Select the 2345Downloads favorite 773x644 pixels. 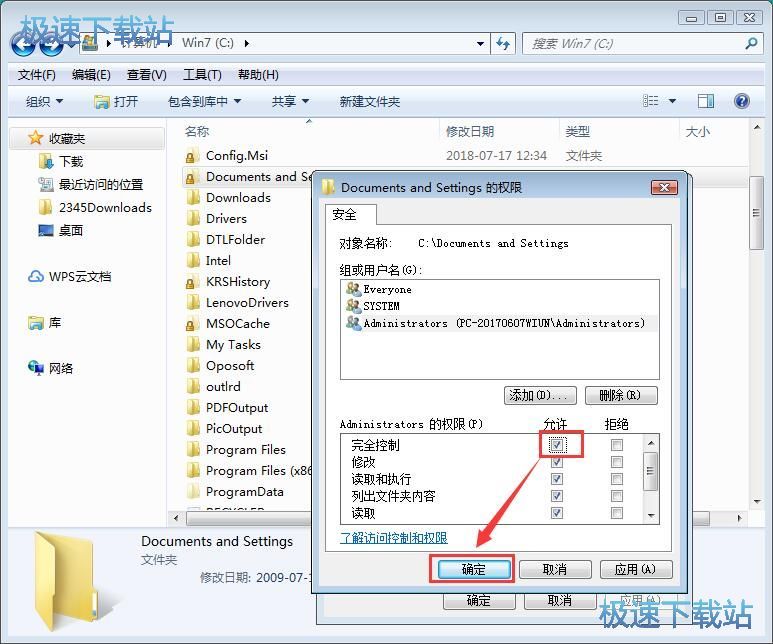coord(95,208)
